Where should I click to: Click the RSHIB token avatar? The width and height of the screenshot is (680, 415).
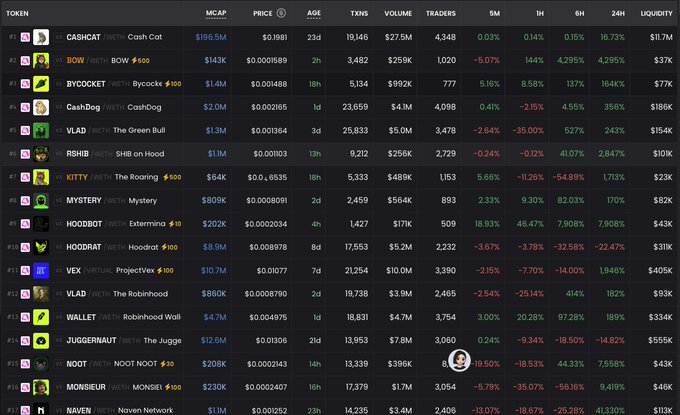[x=41, y=154]
